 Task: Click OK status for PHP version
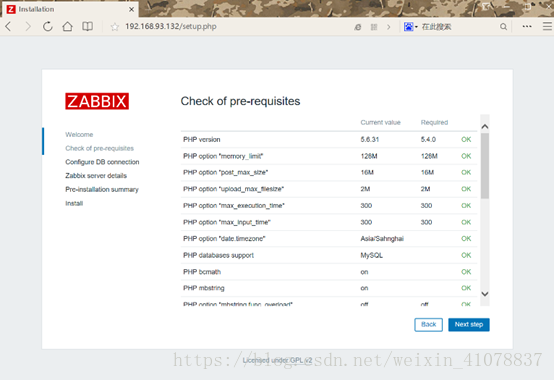click(x=466, y=139)
